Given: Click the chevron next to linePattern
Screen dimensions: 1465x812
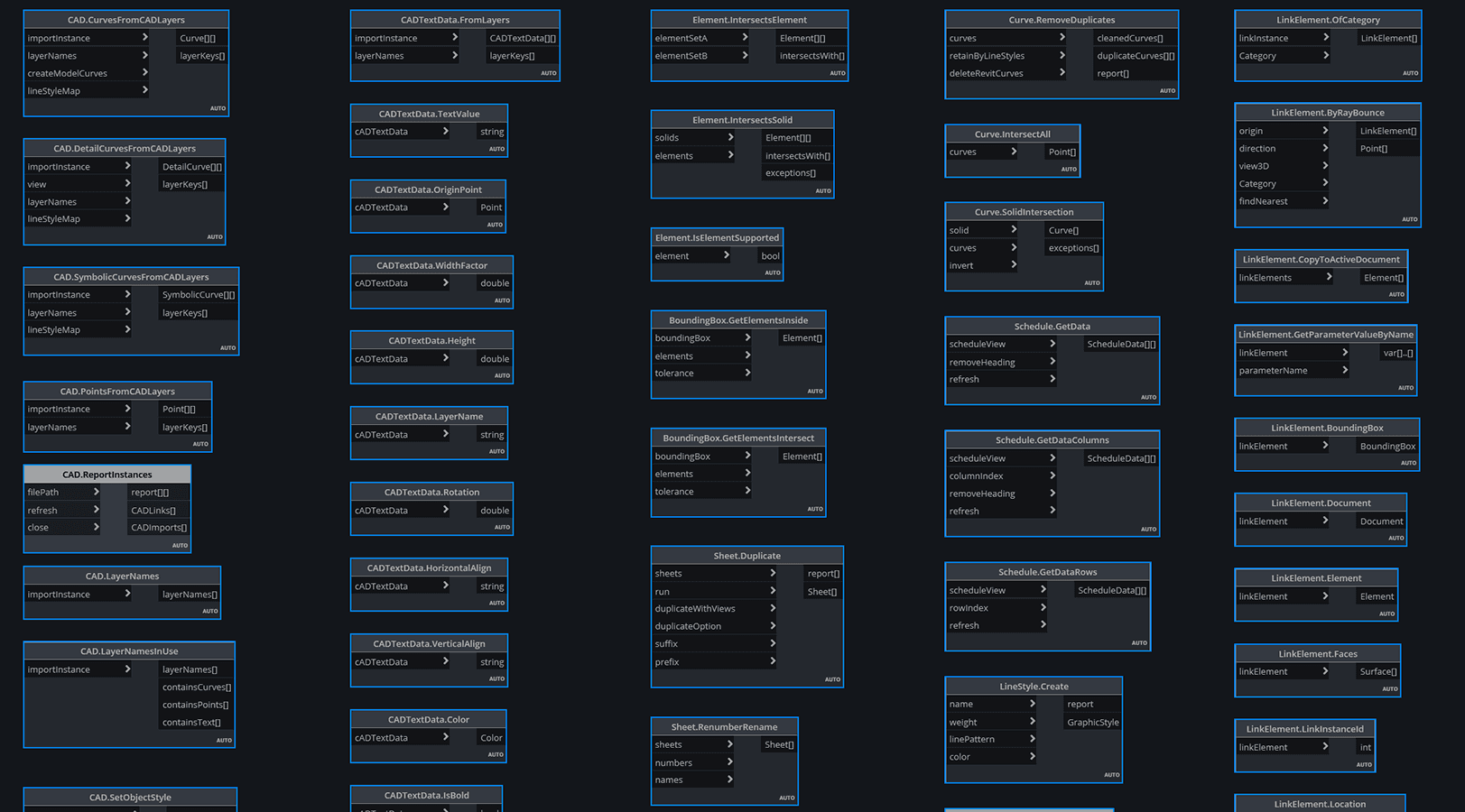Looking at the screenshot, I should click(1032, 739).
